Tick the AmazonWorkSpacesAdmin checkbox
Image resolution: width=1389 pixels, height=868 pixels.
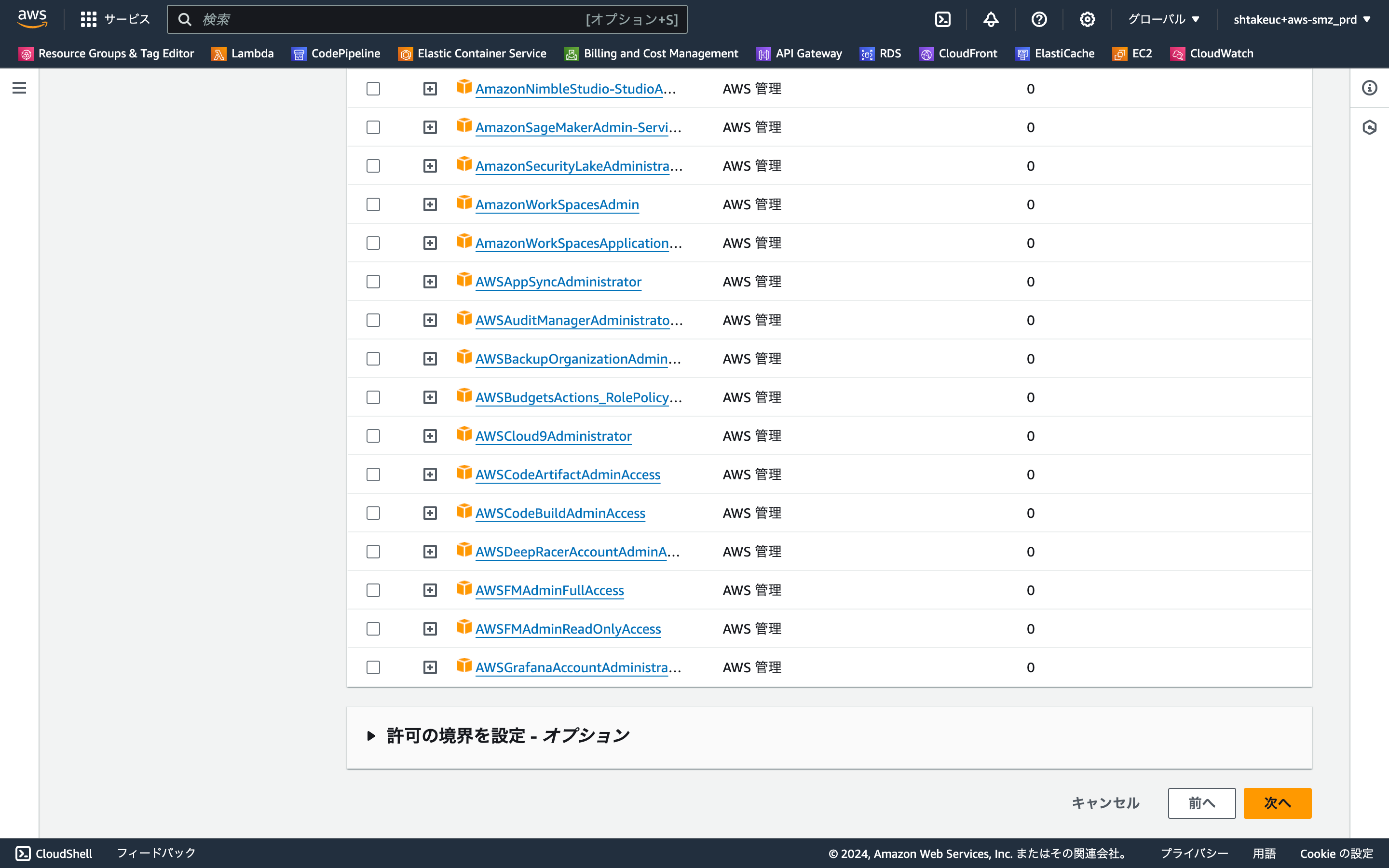pyautogui.click(x=373, y=204)
